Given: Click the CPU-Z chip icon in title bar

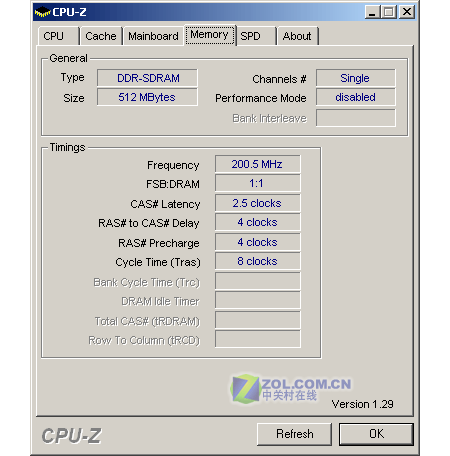Looking at the screenshot, I should (43, 12).
